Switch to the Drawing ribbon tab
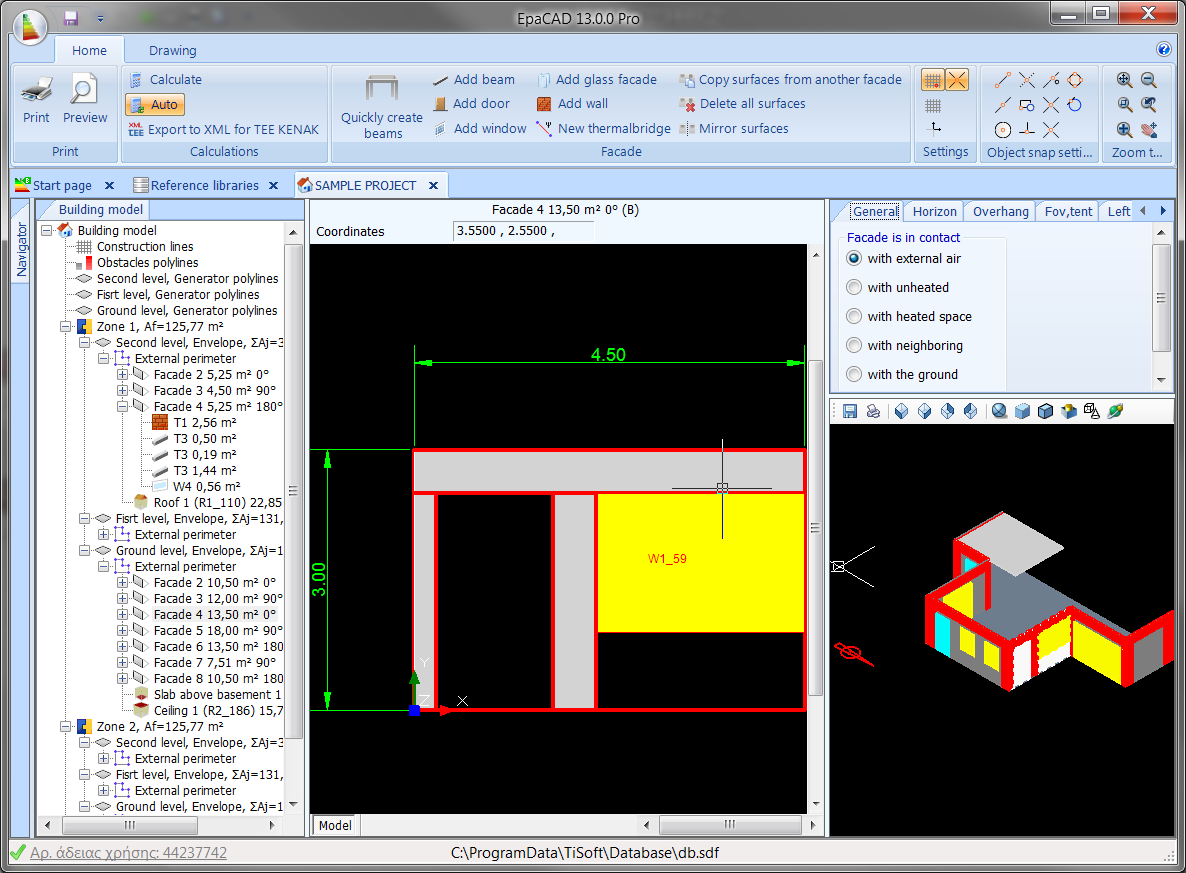This screenshot has width=1186, height=873. pos(172,50)
